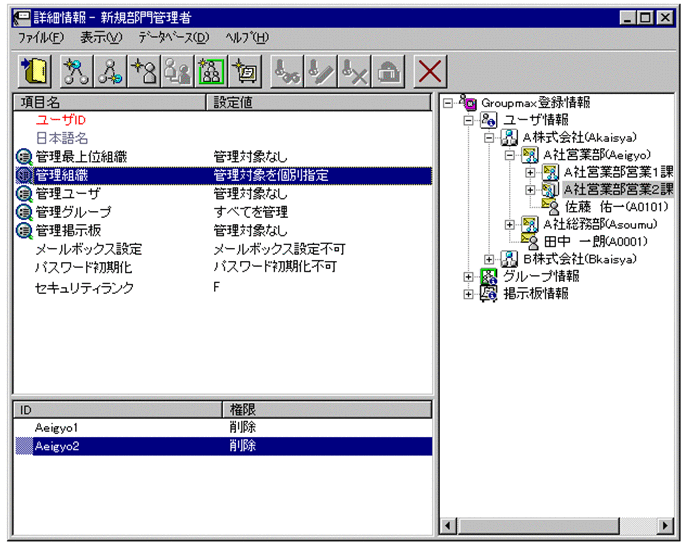Click the 管理グループ row icon

pyautogui.click(x=24, y=212)
